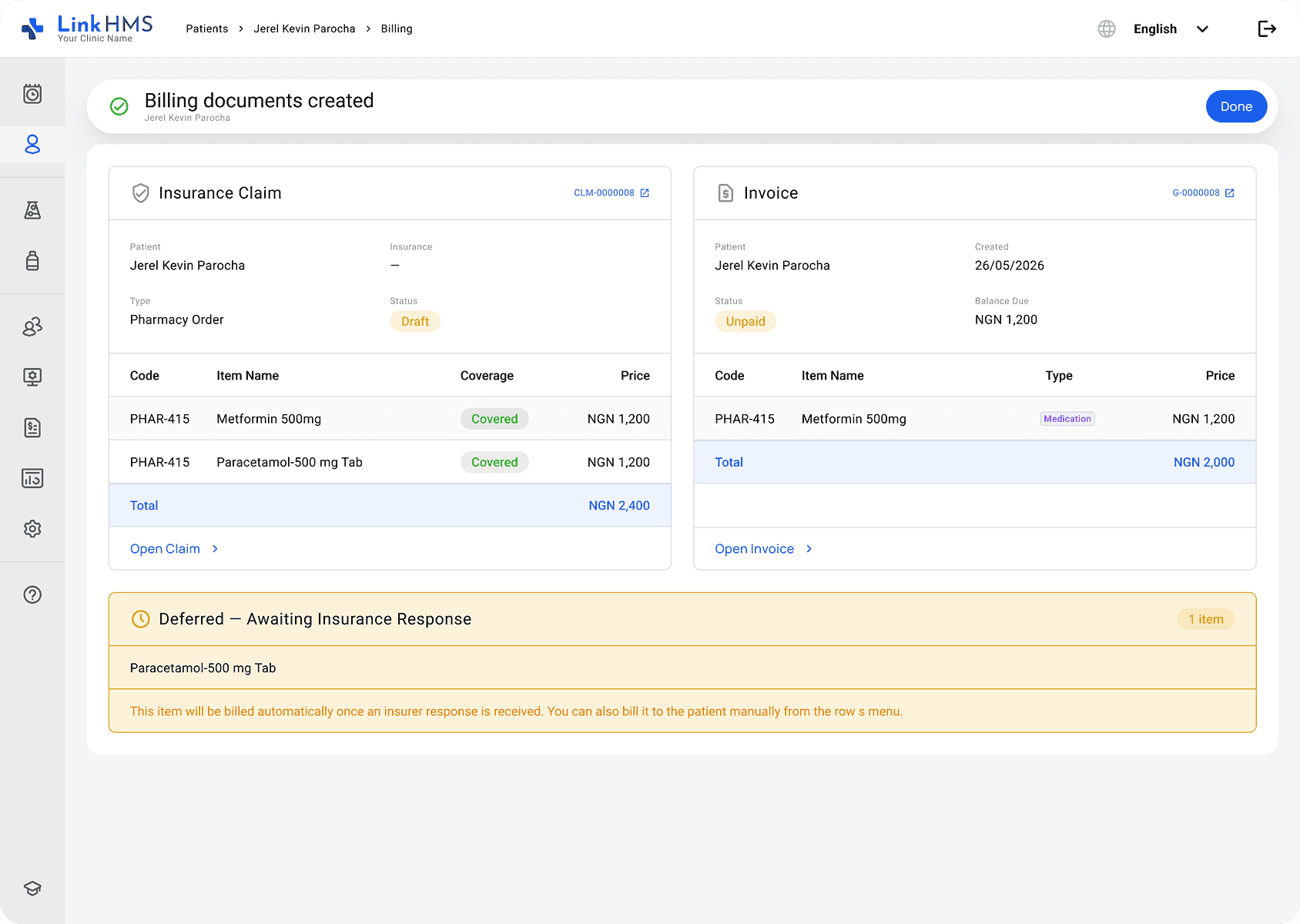This screenshot has height=924, width=1300.
Task: Open the help question mark icon
Action: (x=32, y=594)
